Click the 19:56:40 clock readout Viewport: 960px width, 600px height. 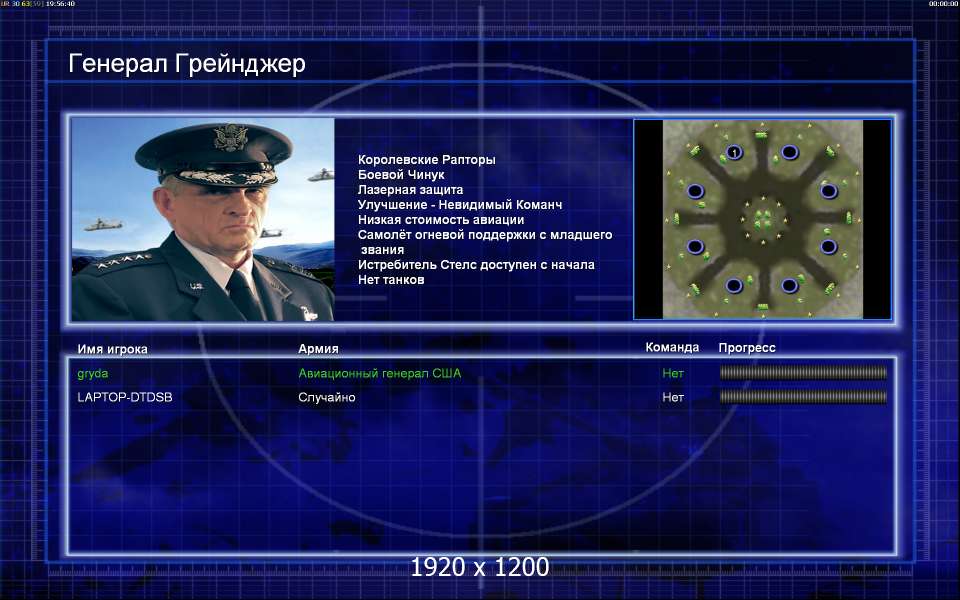click(60, 4)
